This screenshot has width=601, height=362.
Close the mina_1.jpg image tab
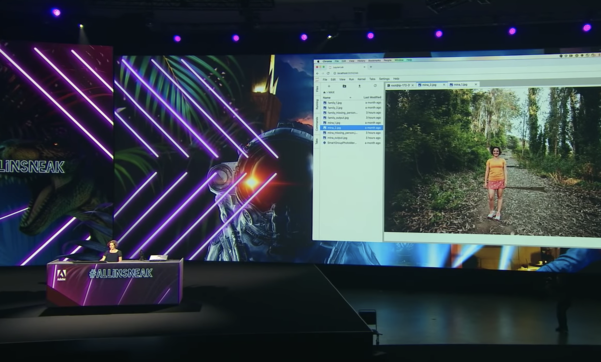(476, 84)
